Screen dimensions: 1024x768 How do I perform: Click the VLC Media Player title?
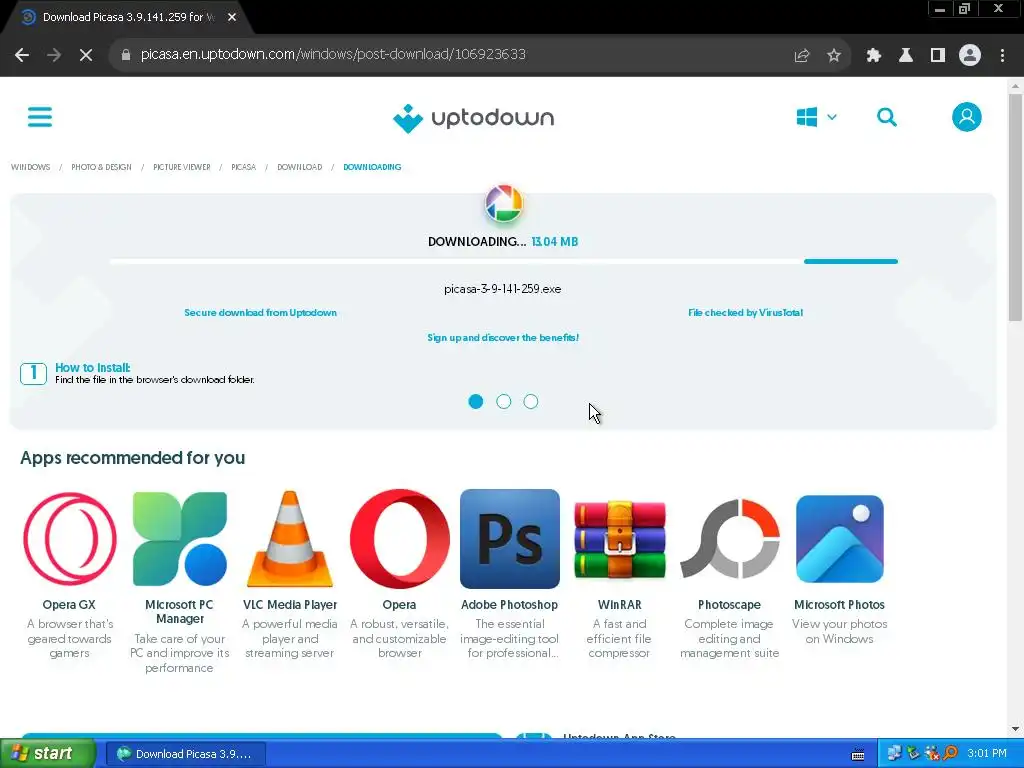click(290, 605)
